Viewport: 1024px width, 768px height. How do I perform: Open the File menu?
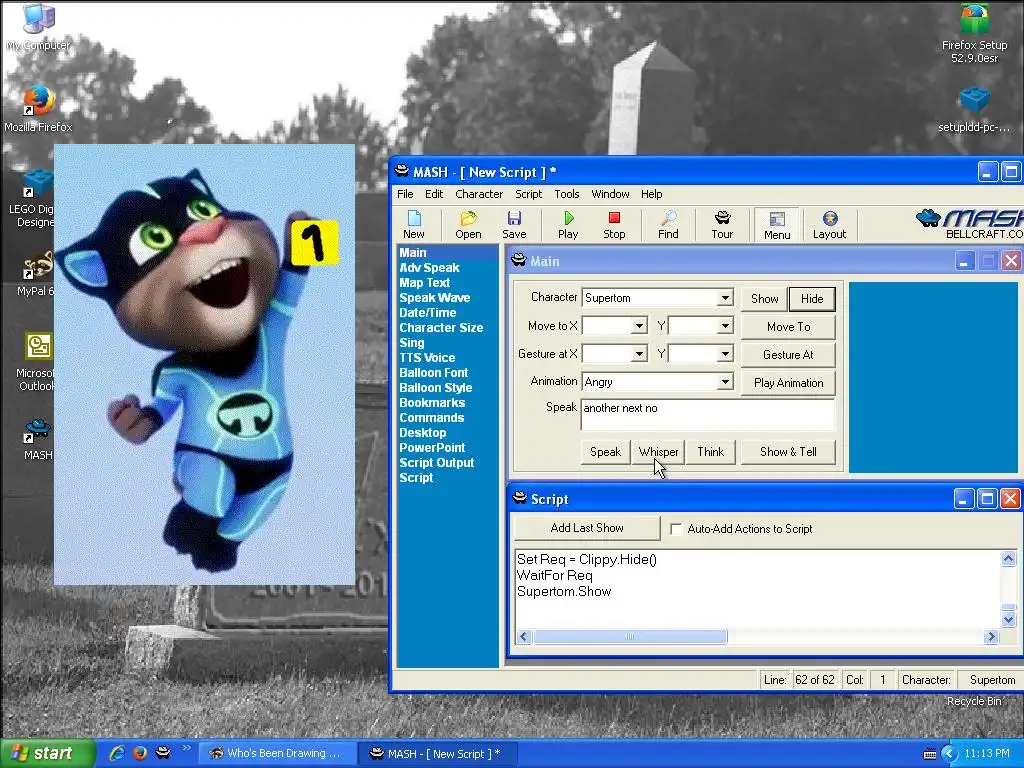click(405, 194)
